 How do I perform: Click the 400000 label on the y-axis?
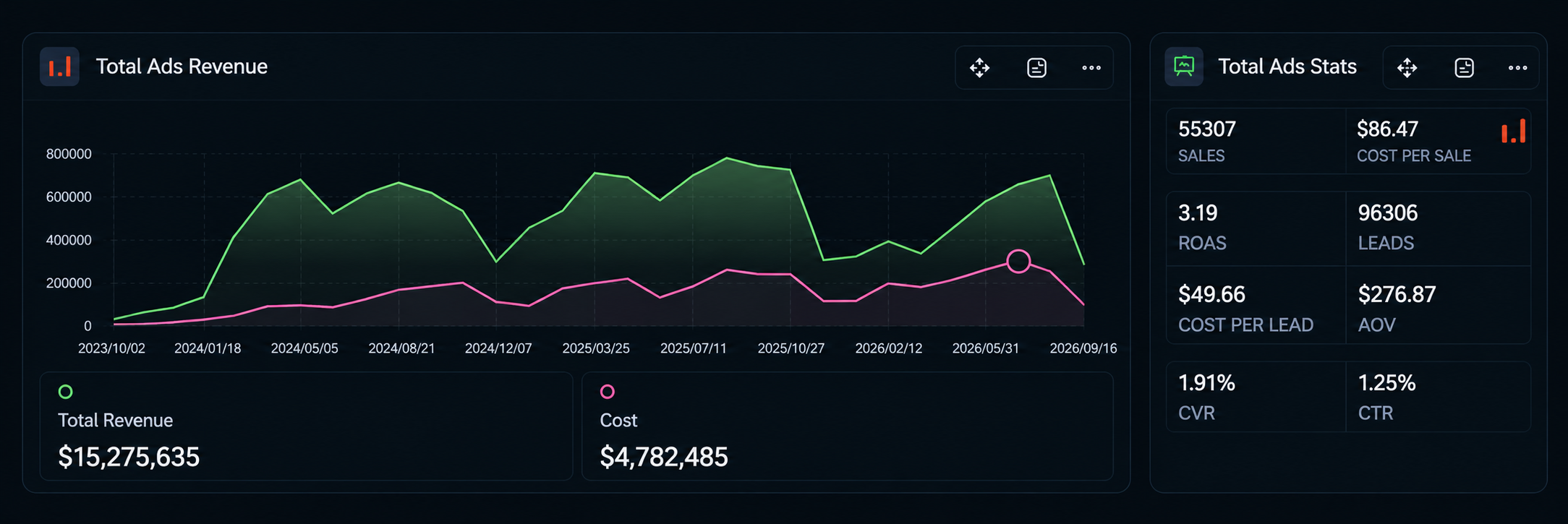point(69,240)
